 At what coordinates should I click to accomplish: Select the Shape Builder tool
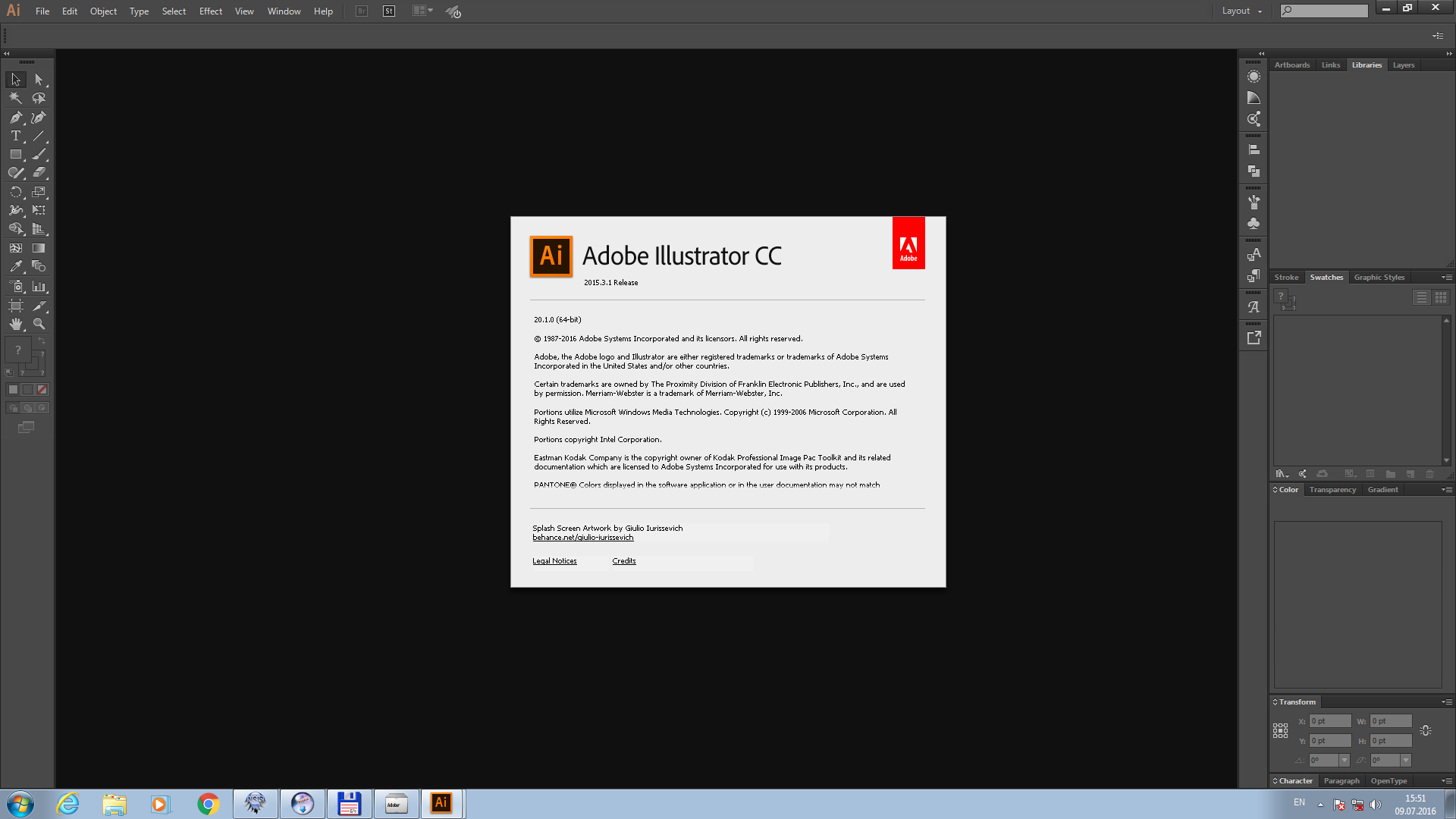coord(16,229)
